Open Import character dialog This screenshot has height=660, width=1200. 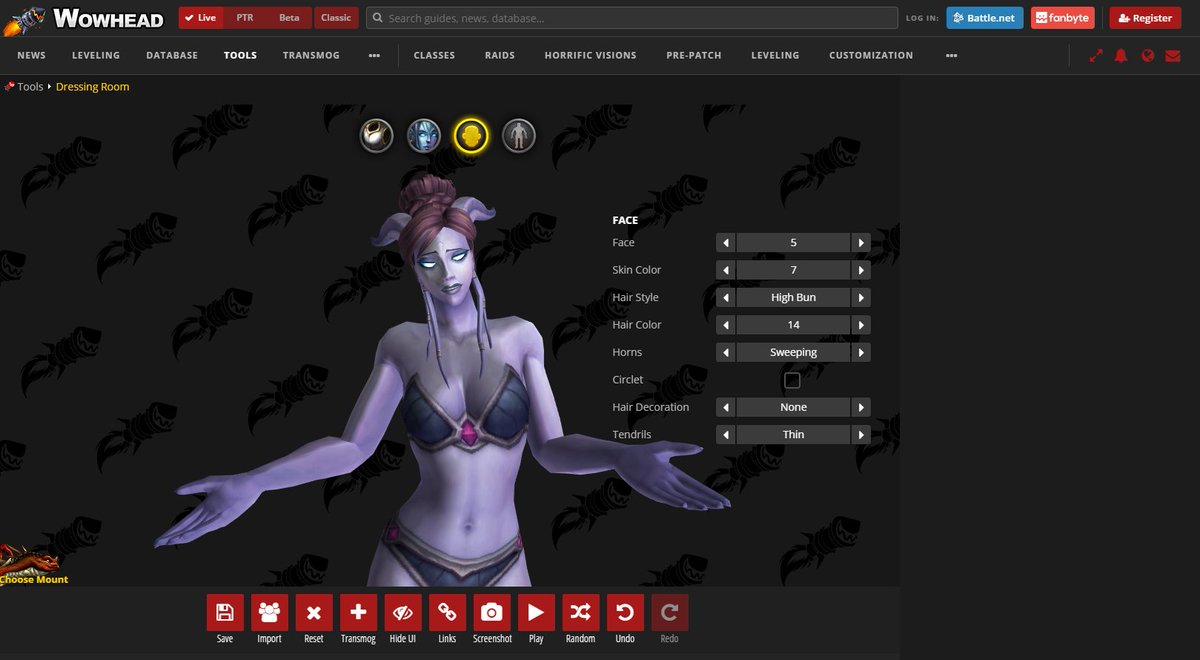[x=270, y=613]
